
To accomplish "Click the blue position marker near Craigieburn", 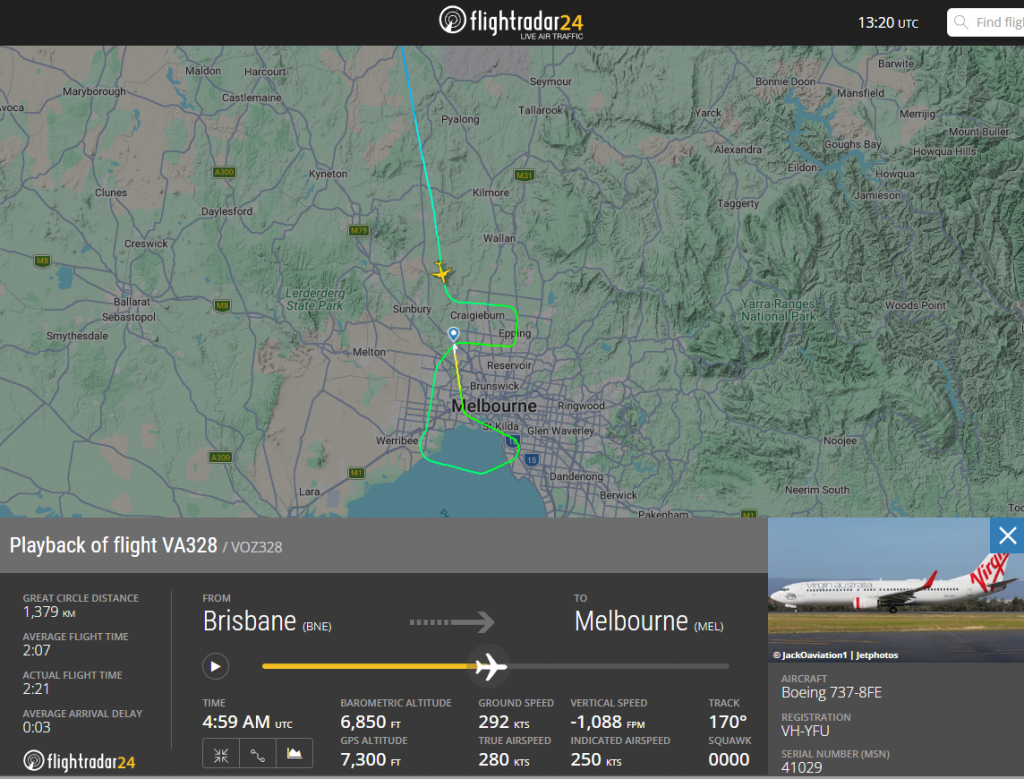I will 452,332.
